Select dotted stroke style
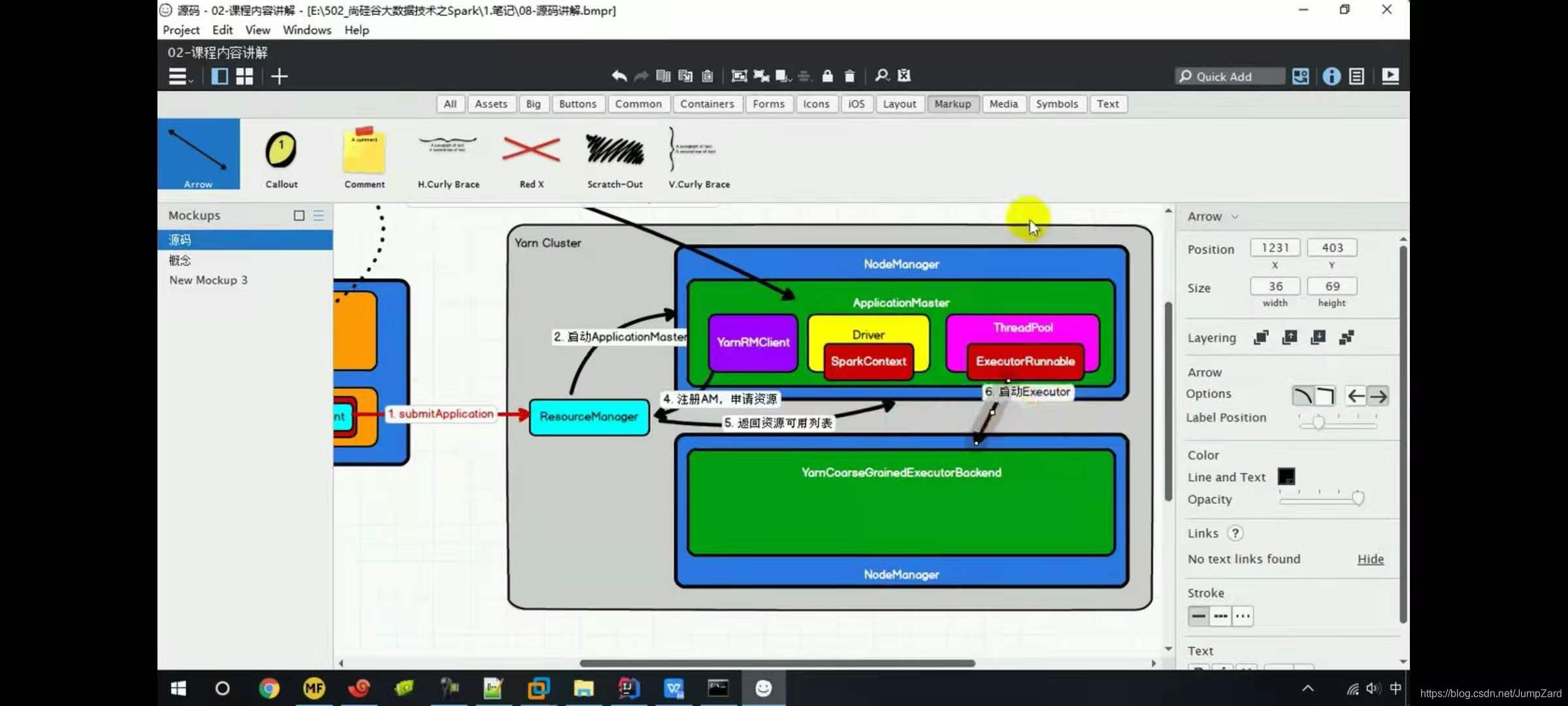The width and height of the screenshot is (1568, 706). point(1243,616)
